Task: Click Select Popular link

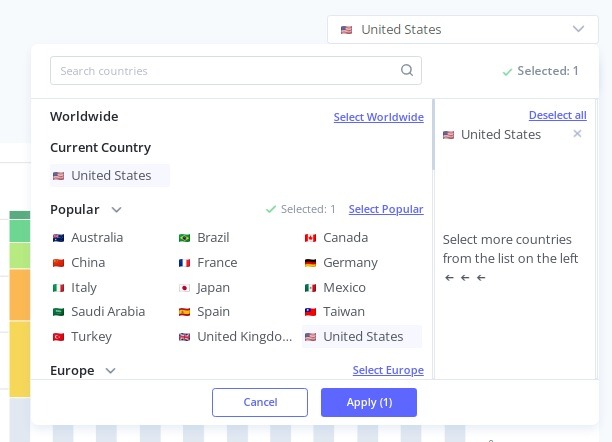Action: pyautogui.click(x=385, y=210)
